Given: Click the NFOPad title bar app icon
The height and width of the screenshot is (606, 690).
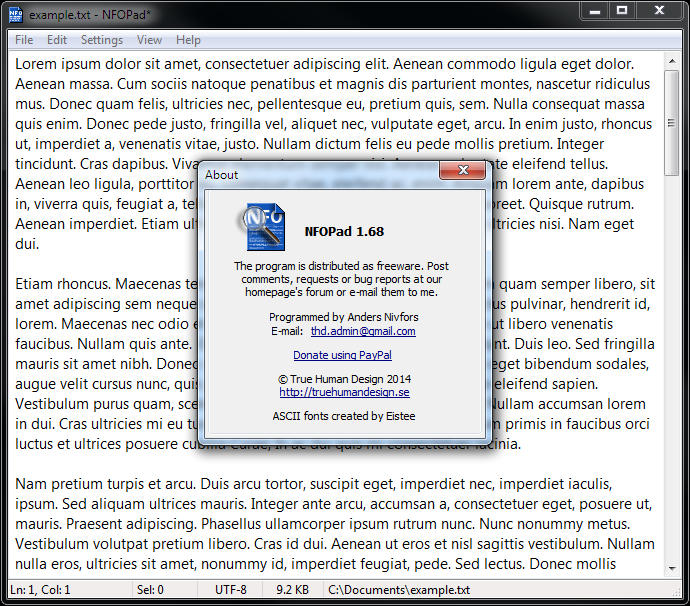Looking at the screenshot, I should (x=15, y=15).
